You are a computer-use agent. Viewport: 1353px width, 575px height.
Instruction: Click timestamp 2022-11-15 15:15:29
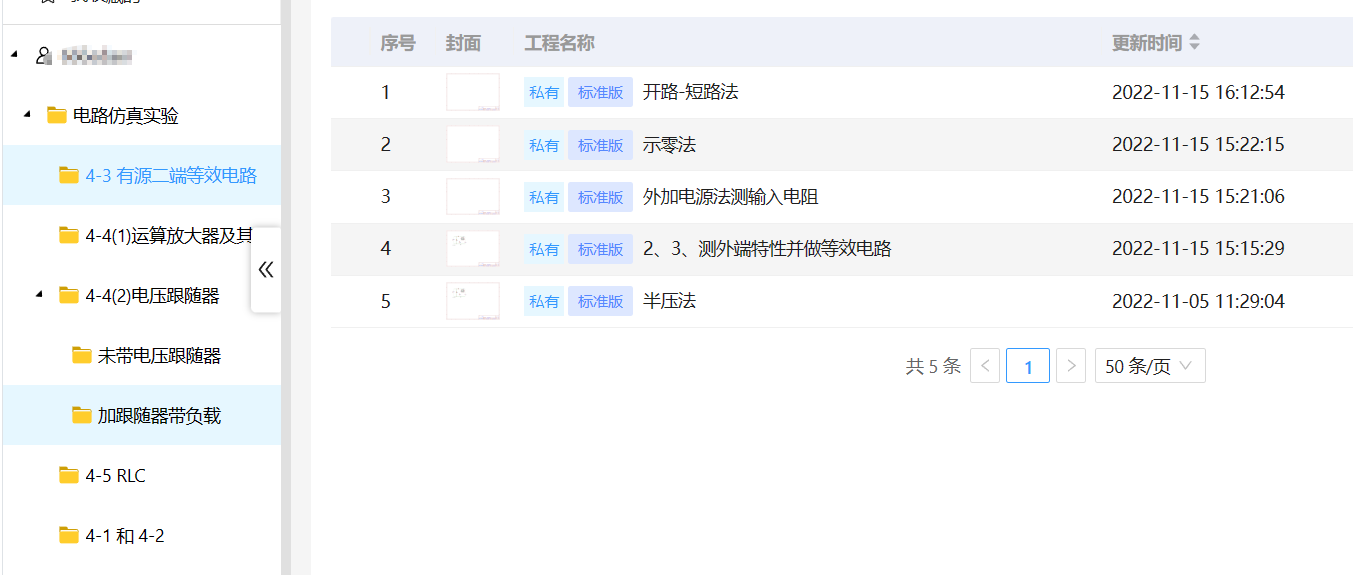click(x=1198, y=249)
